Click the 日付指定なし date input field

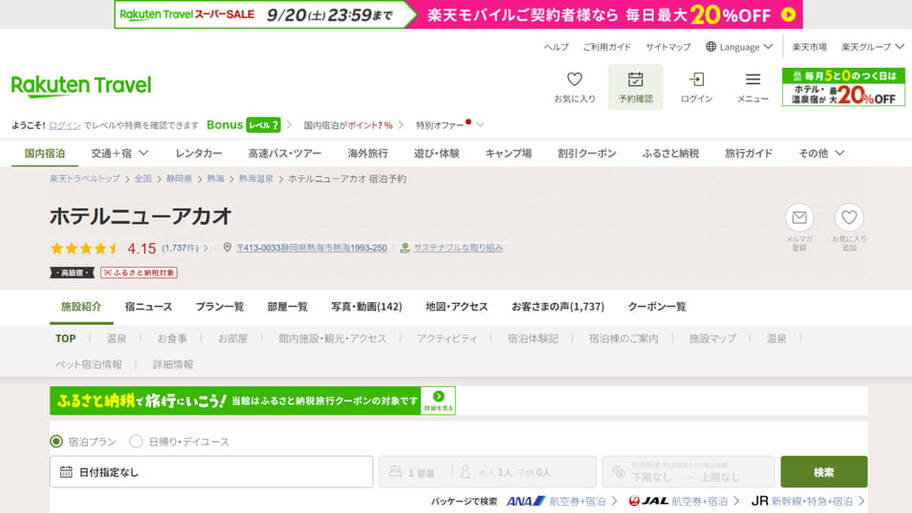[211, 472]
